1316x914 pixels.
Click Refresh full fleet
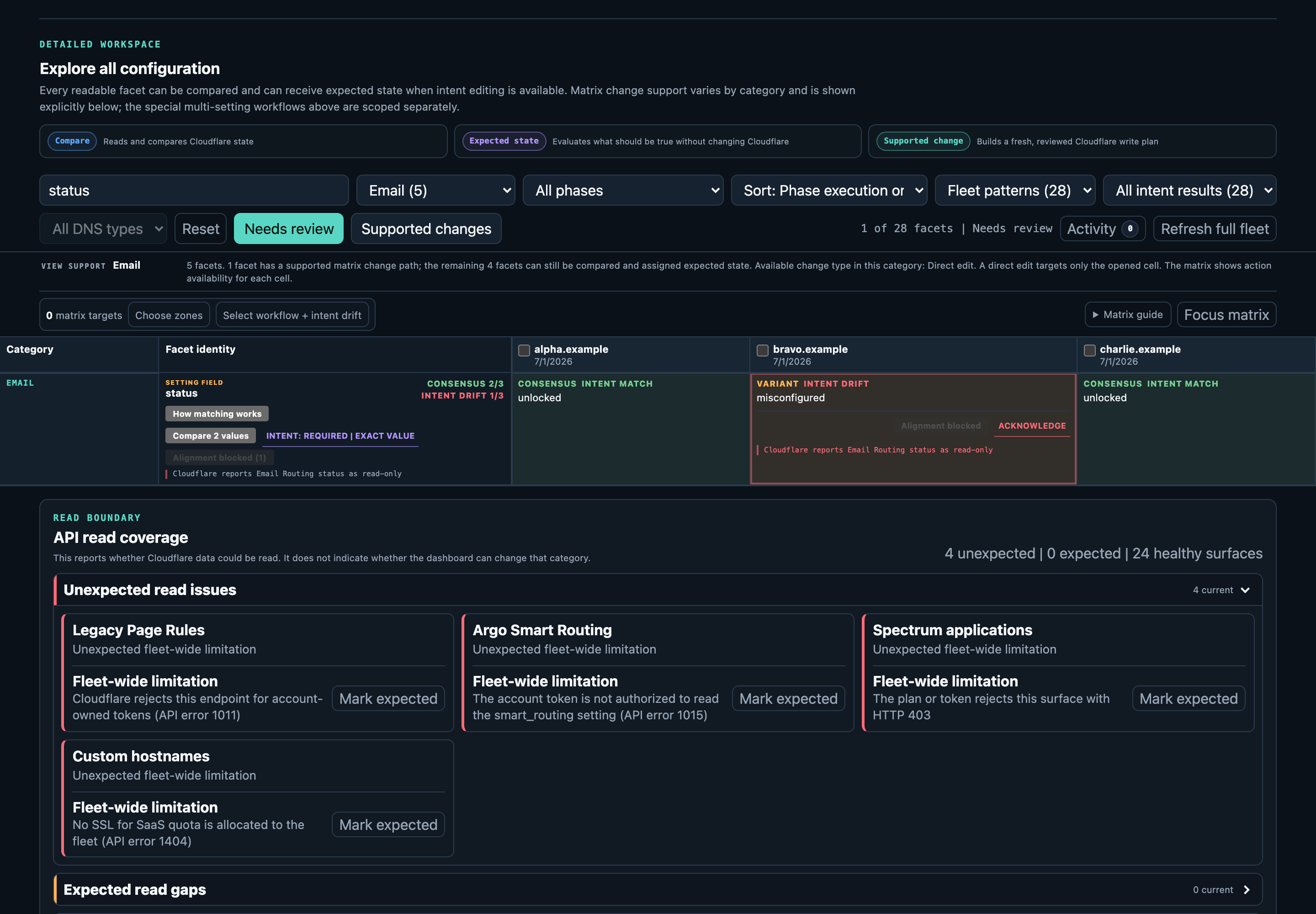coord(1215,228)
